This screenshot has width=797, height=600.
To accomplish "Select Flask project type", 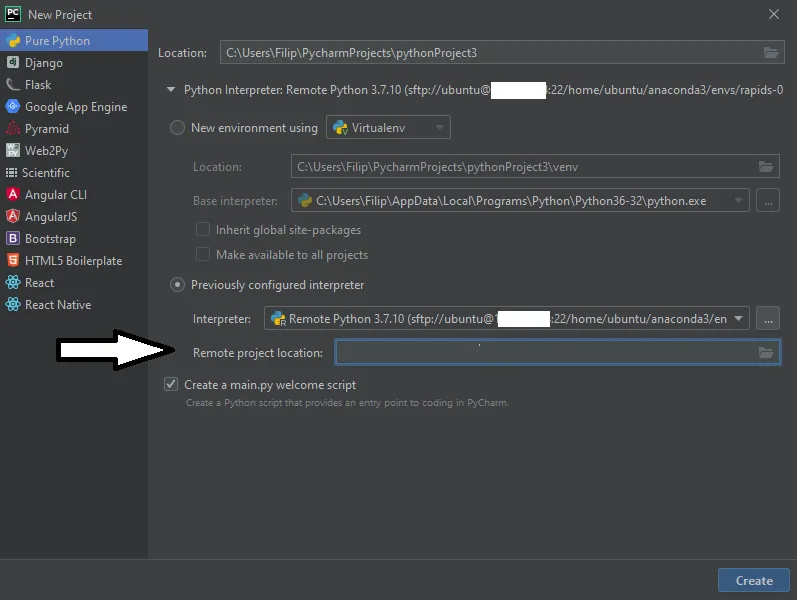I will (x=74, y=84).
